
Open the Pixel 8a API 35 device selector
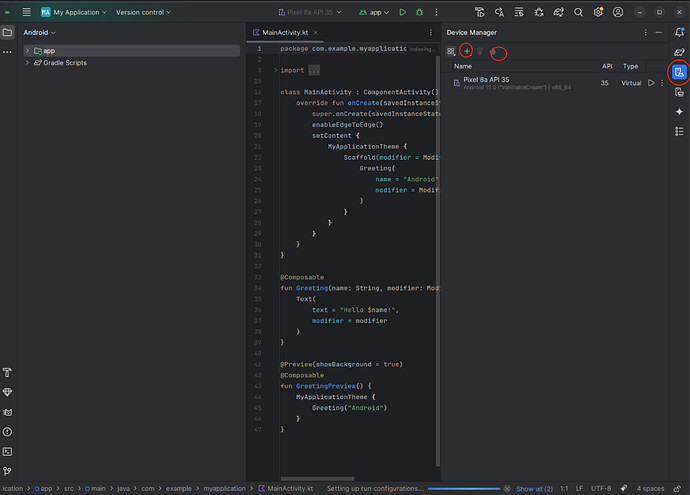310,12
